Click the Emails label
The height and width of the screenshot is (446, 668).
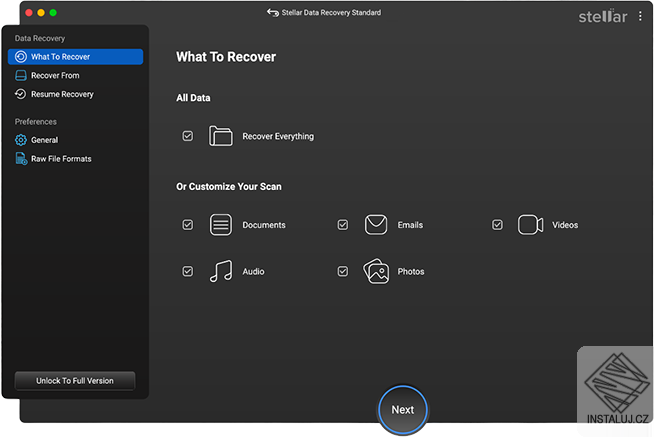point(410,225)
